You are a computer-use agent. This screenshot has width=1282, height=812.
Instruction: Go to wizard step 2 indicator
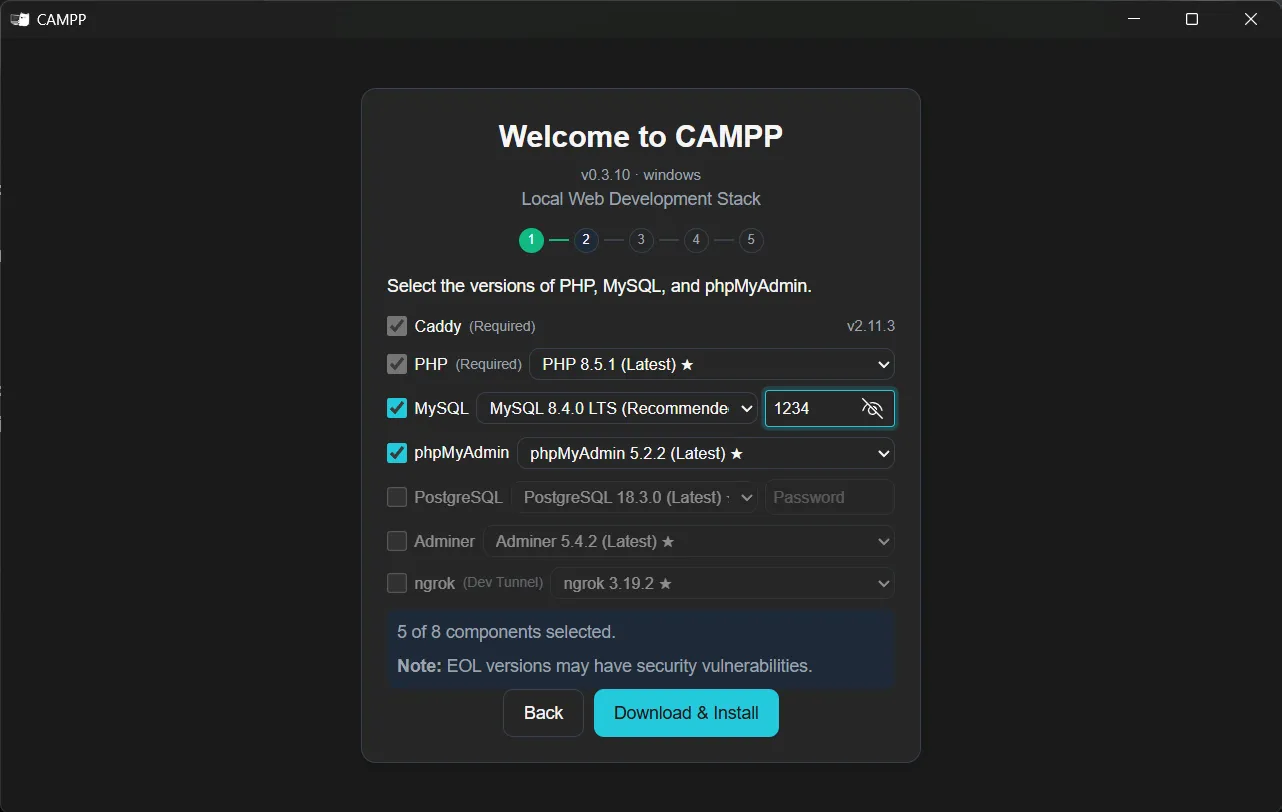(586, 240)
